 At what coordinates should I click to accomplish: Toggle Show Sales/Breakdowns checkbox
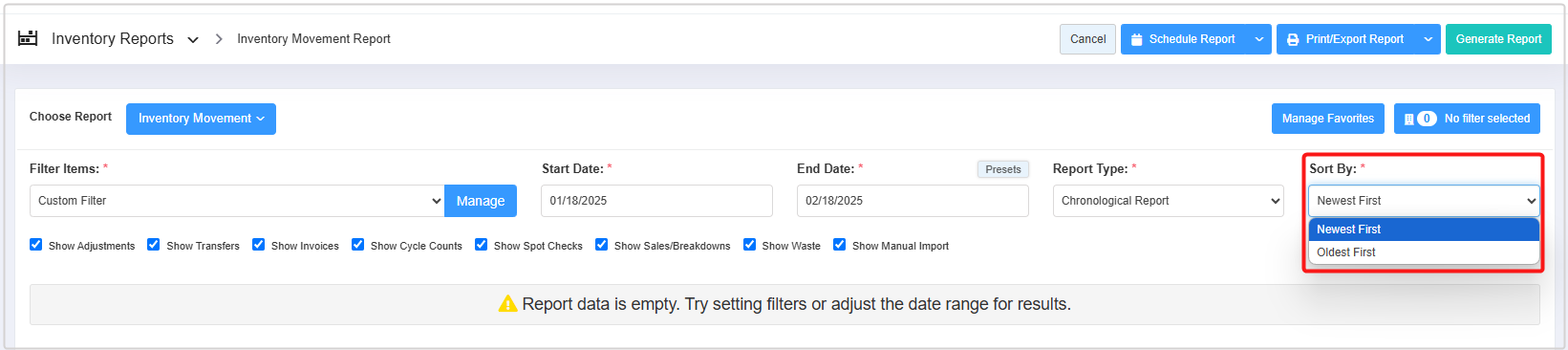pos(602,245)
